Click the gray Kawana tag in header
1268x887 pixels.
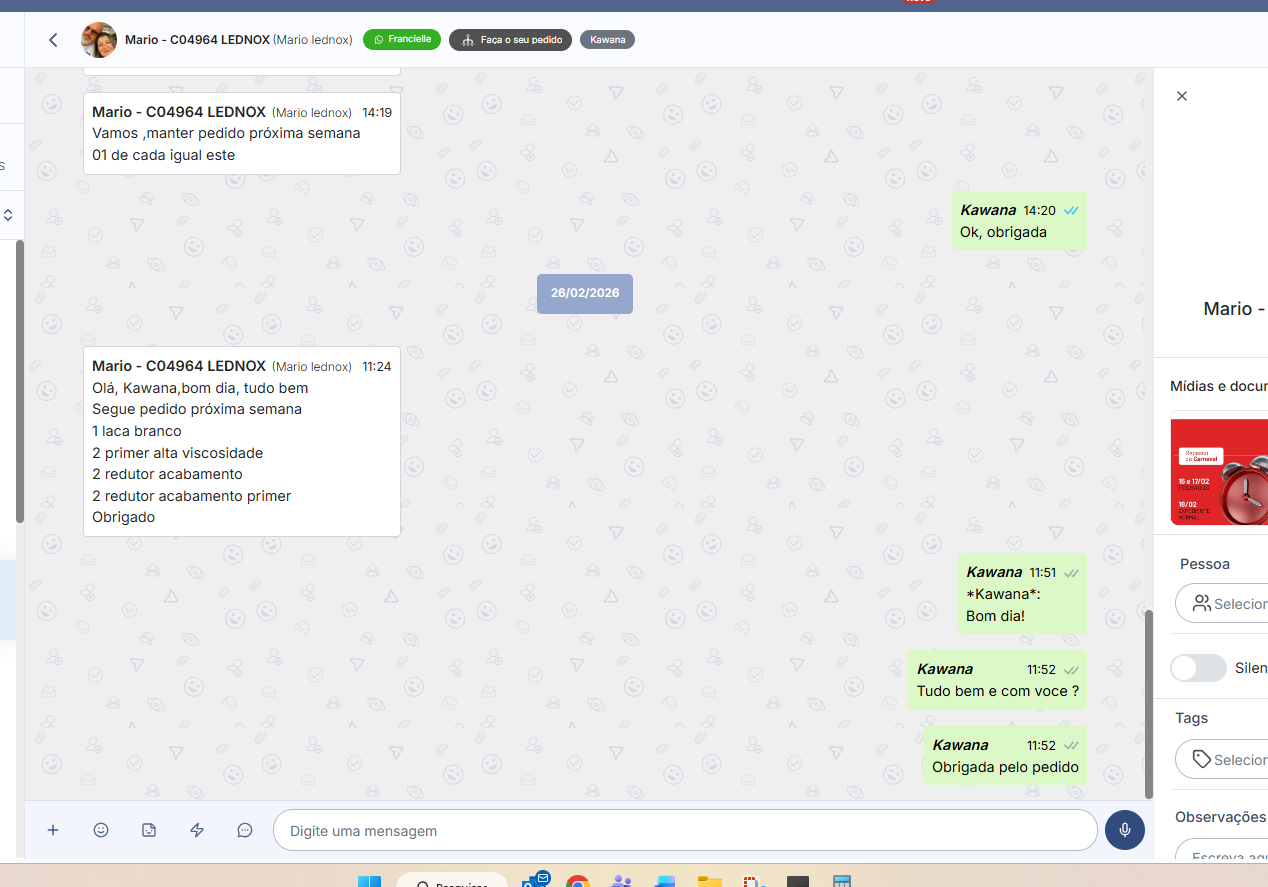pyautogui.click(x=607, y=40)
